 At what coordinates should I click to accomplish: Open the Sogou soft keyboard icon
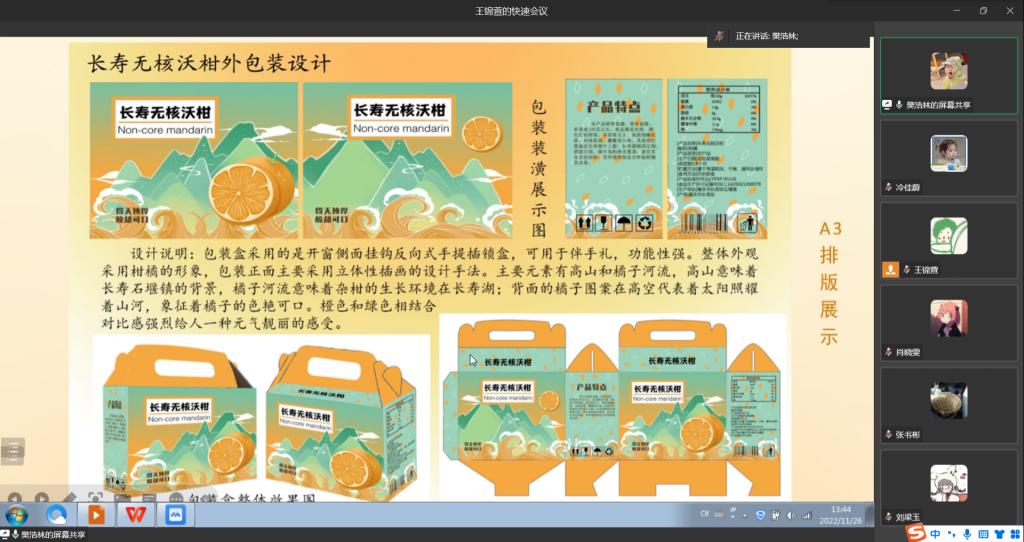click(982, 534)
